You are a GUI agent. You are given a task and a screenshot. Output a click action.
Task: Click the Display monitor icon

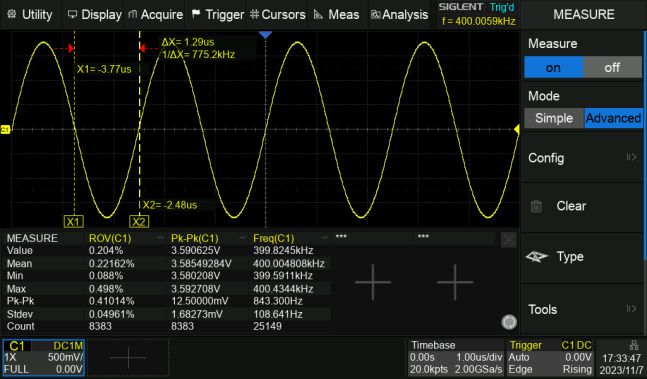click(72, 14)
